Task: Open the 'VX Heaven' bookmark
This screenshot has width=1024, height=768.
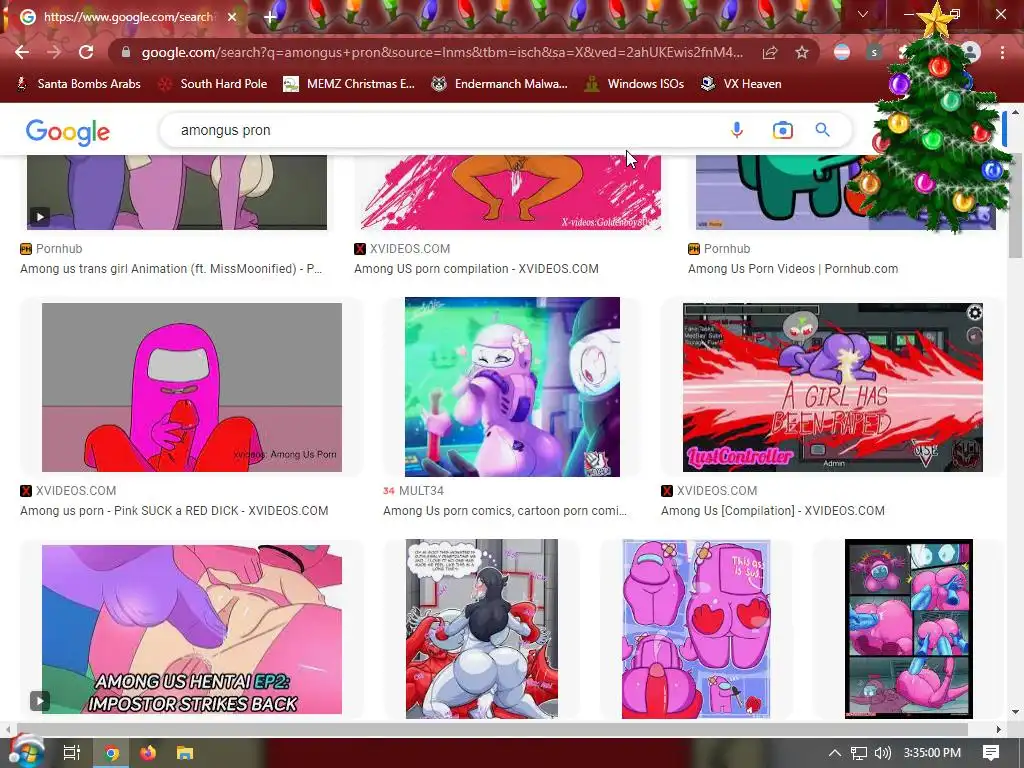Action: tap(741, 84)
